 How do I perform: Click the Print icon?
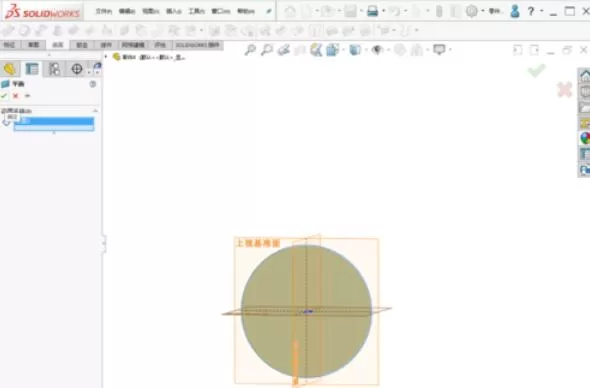tap(373, 11)
